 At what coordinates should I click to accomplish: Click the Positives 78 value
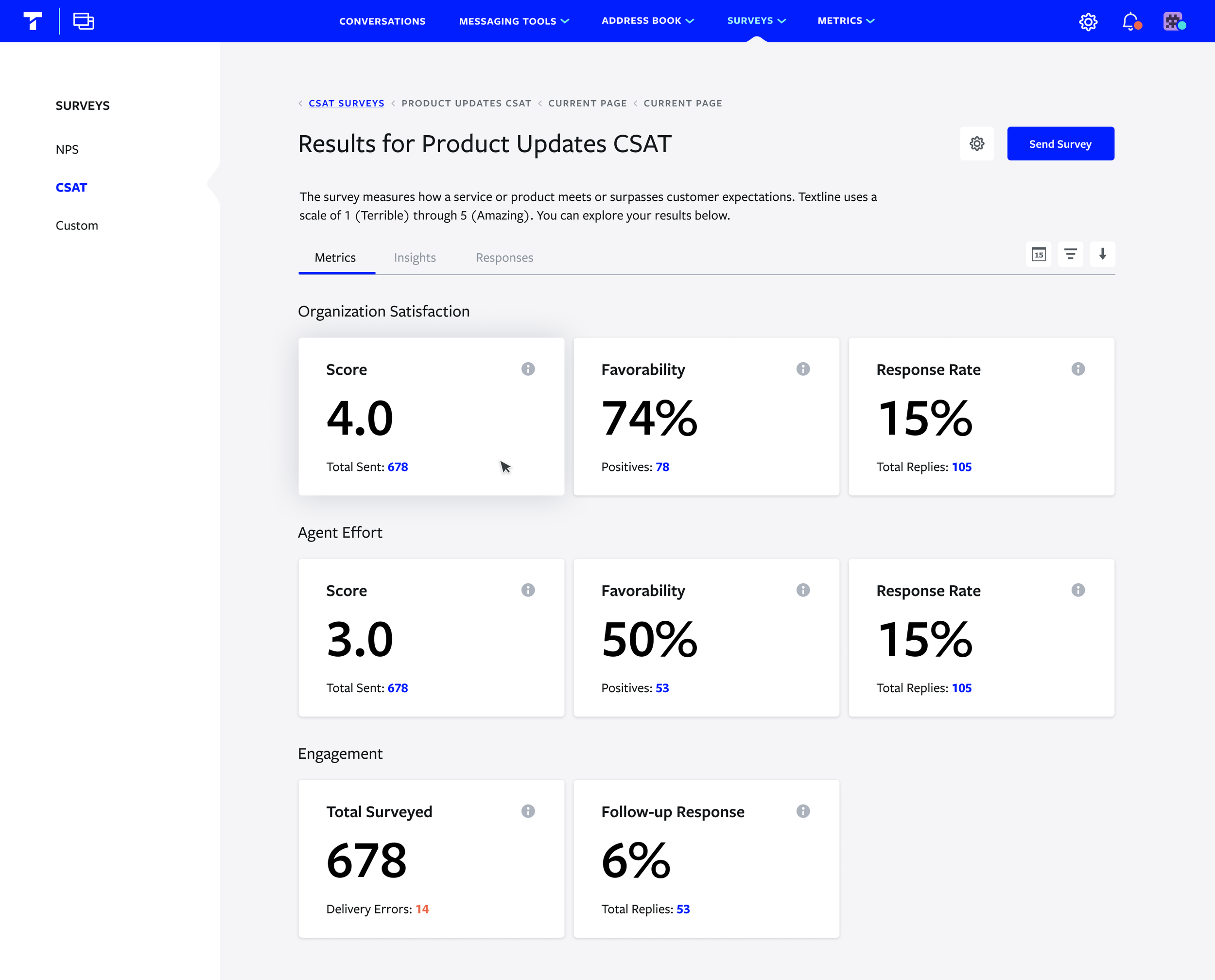coord(662,467)
